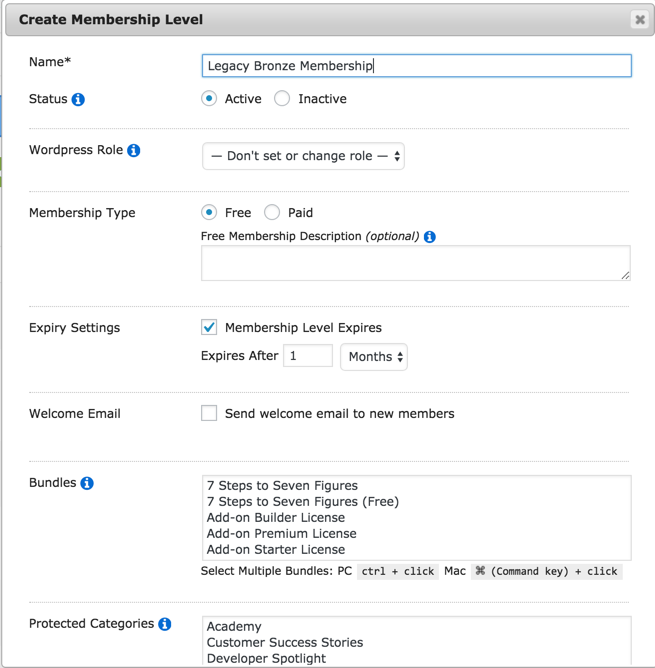This screenshot has height=668, width=655.
Task: Click the membership Name text field
Action: (416, 66)
